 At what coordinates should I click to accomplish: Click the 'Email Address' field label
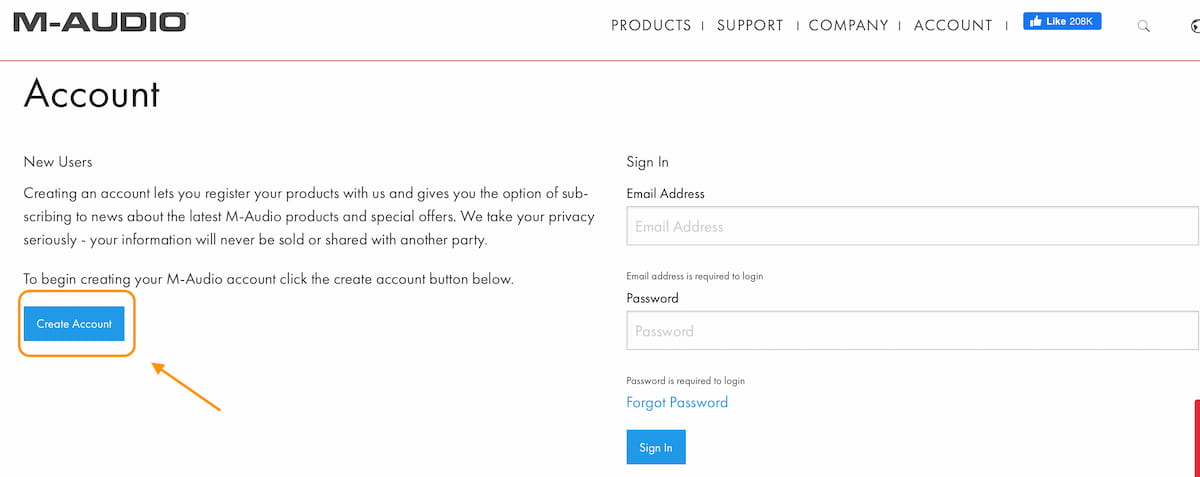(x=666, y=193)
